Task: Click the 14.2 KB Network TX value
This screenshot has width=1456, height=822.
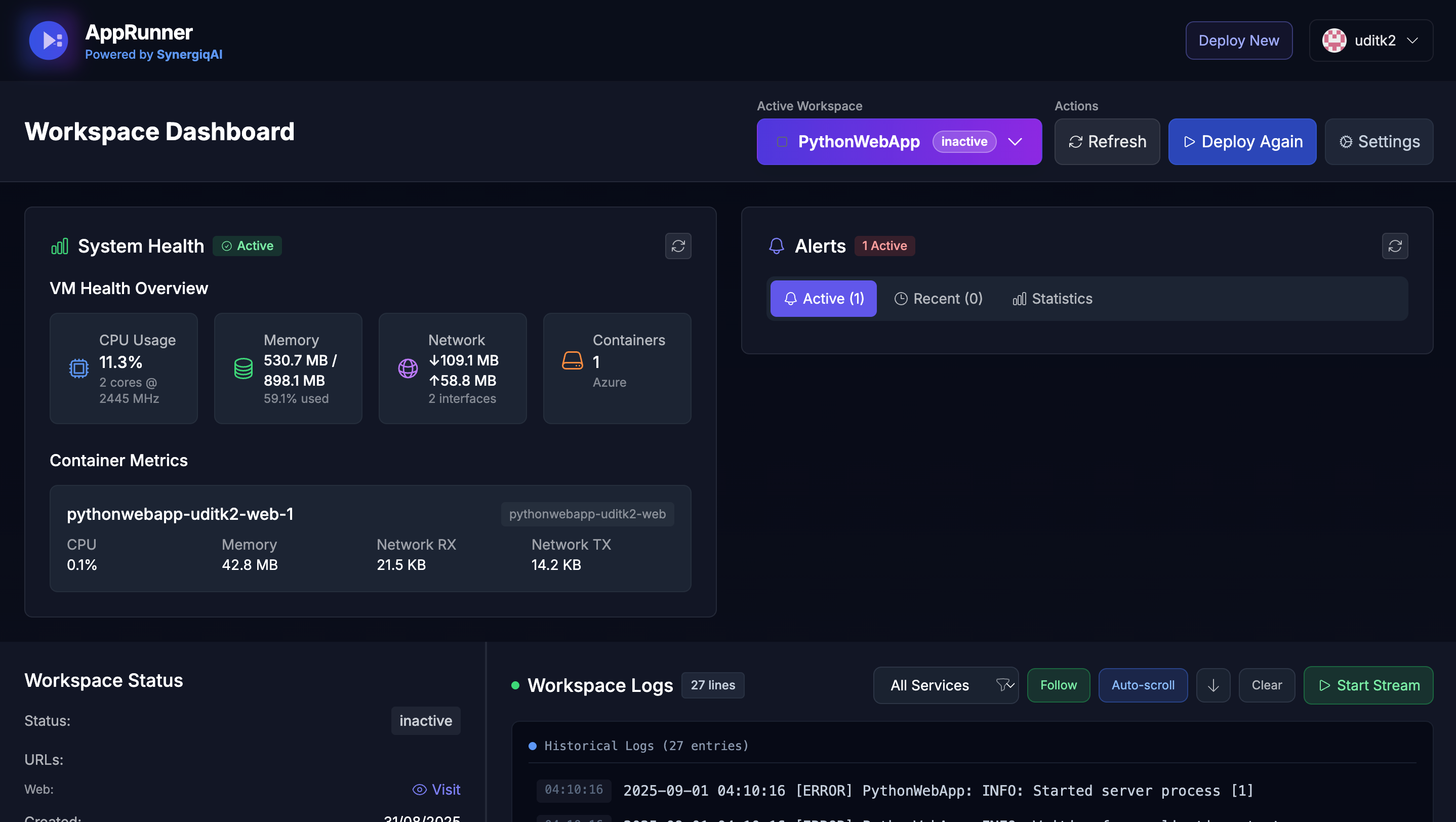Action: click(555, 565)
